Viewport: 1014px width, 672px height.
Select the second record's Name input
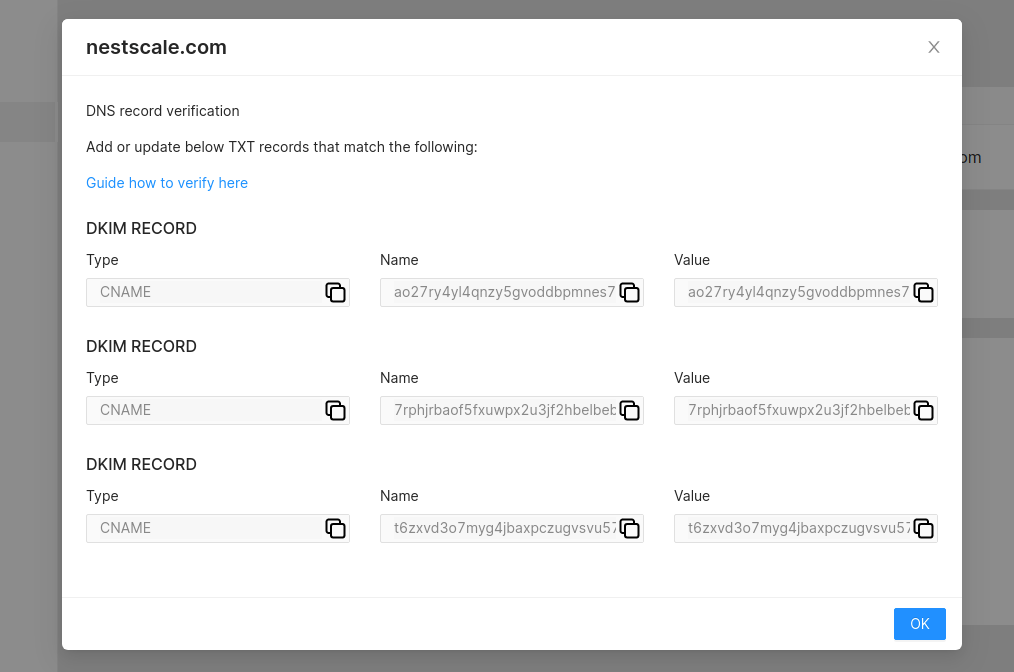[x=495, y=410]
